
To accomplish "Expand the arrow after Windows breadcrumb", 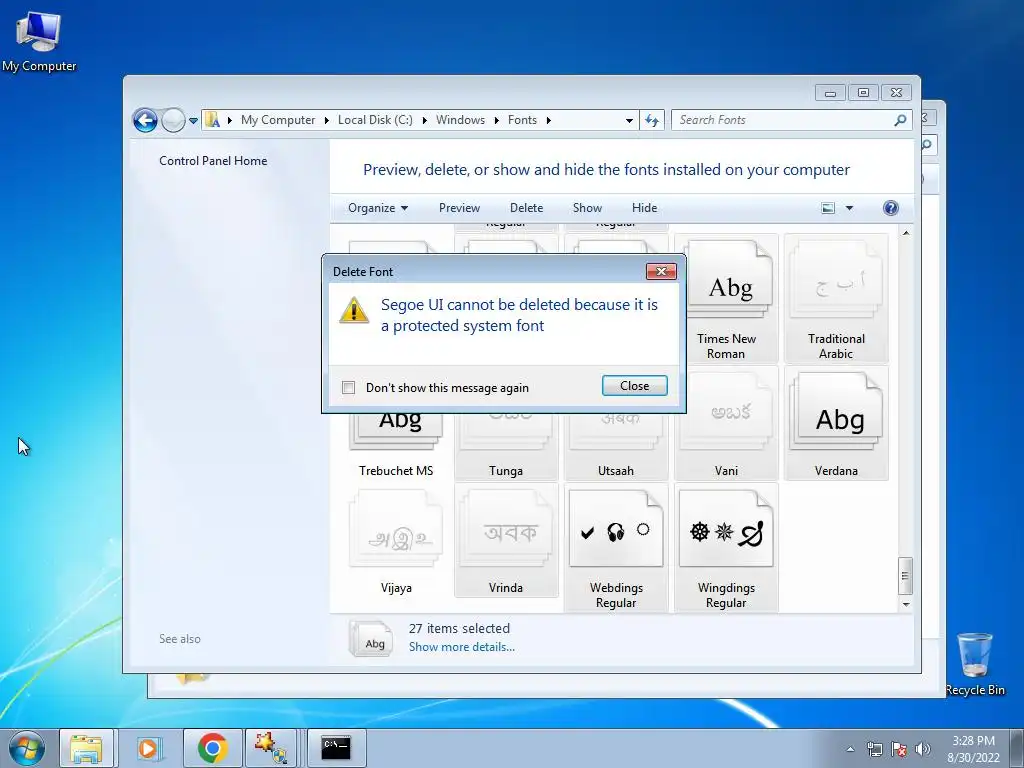I will point(496,120).
